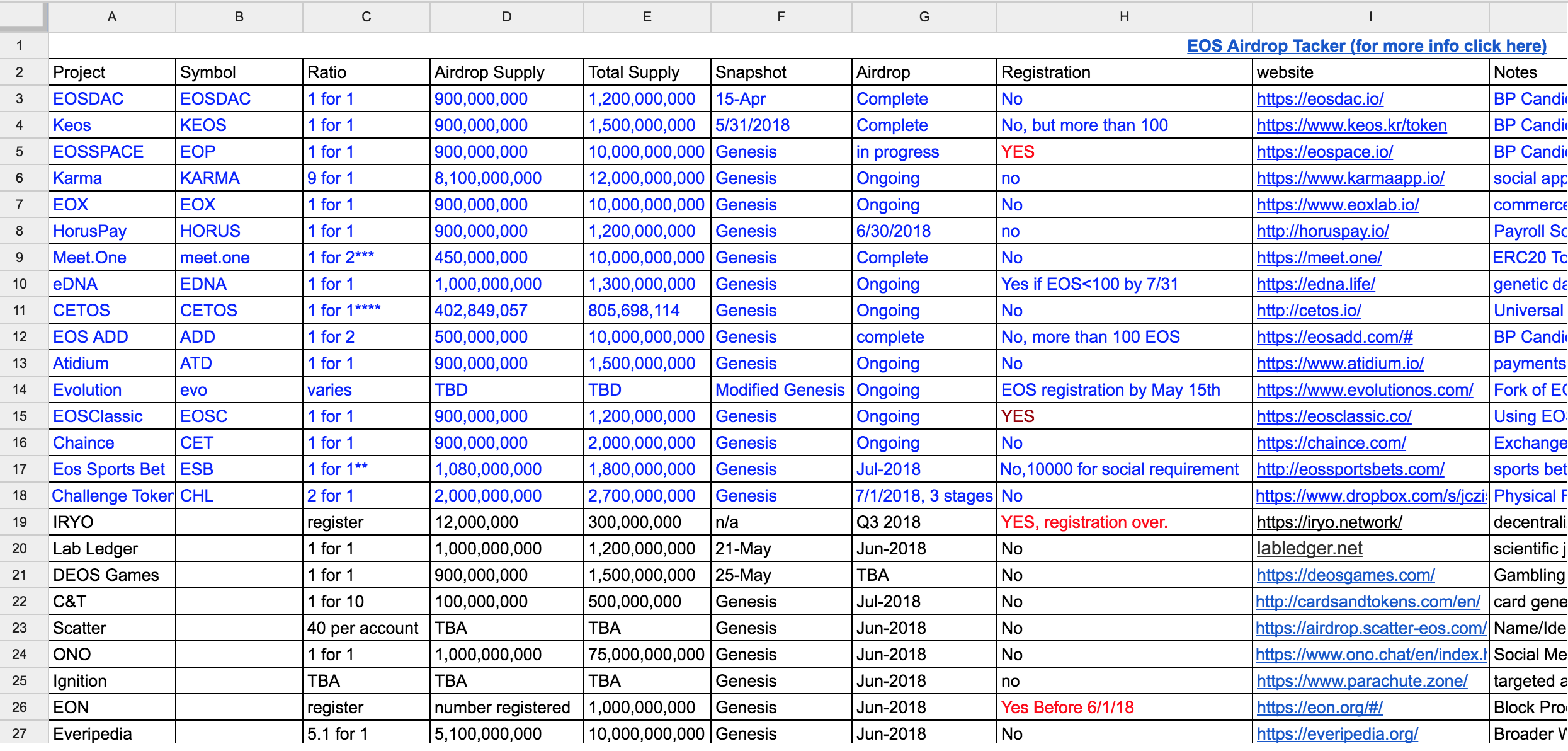The image size is (1568, 751).
Task: Click YES, registration over. cell
Action: pyautogui.click(x=1125, y=522)
